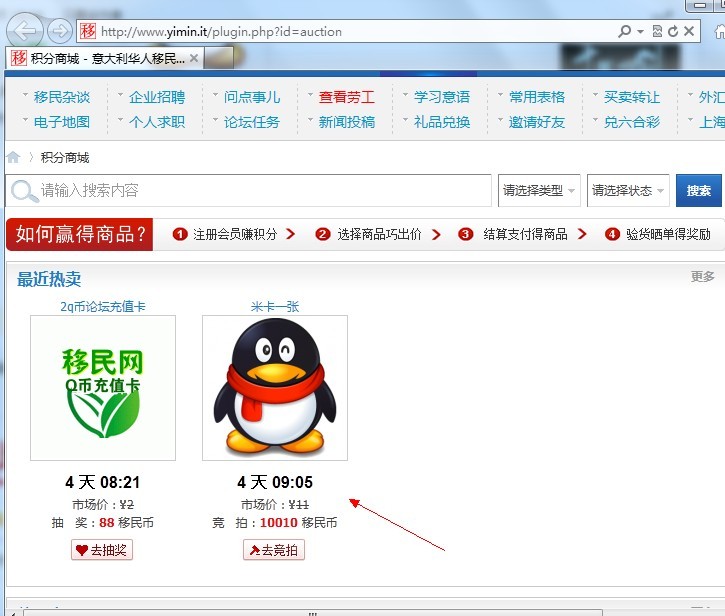
Task: Click the heart icon on 去抽奖
Action: click(x=82, y=550)
